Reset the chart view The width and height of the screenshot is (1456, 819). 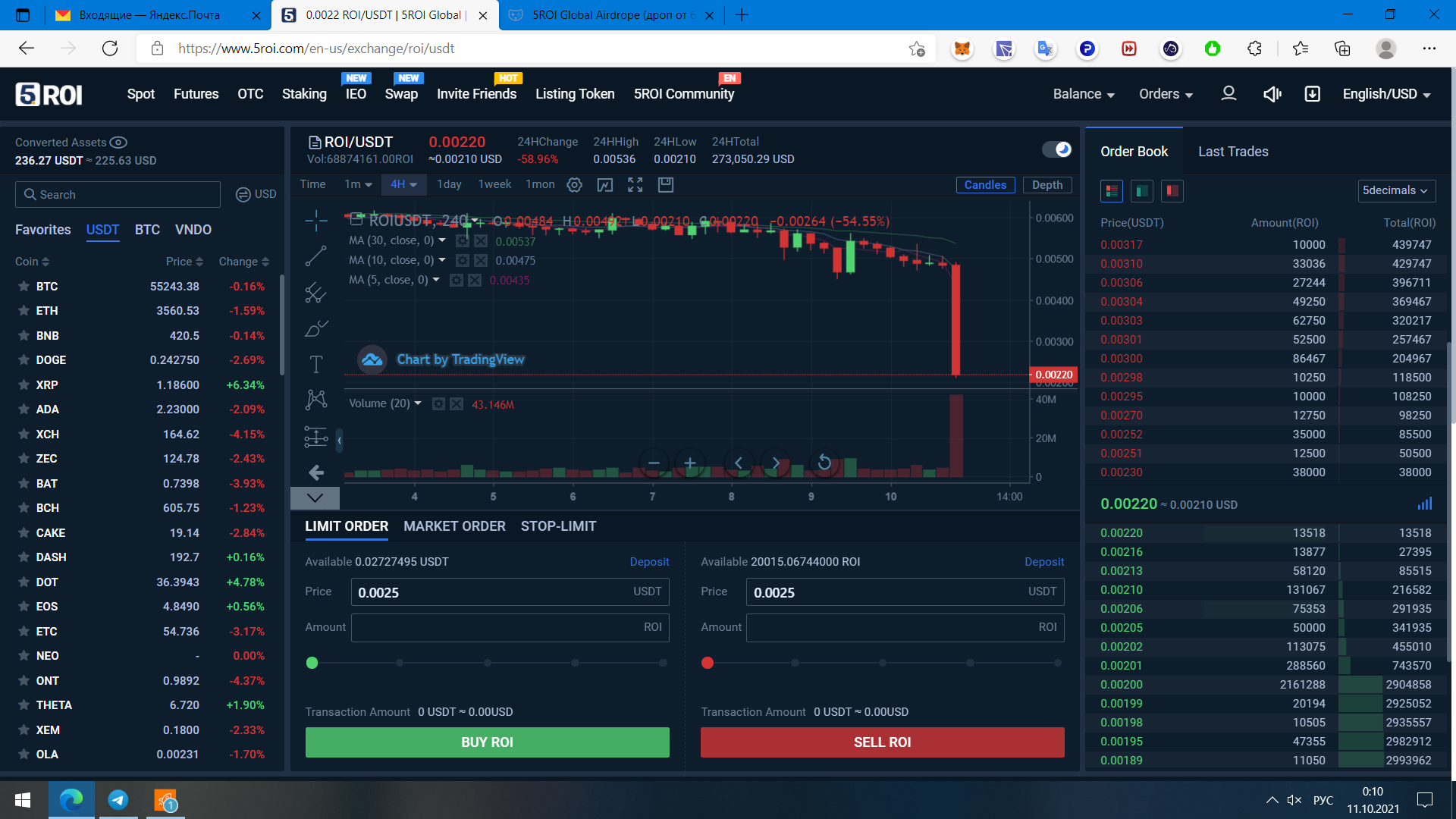pos(824,463)
